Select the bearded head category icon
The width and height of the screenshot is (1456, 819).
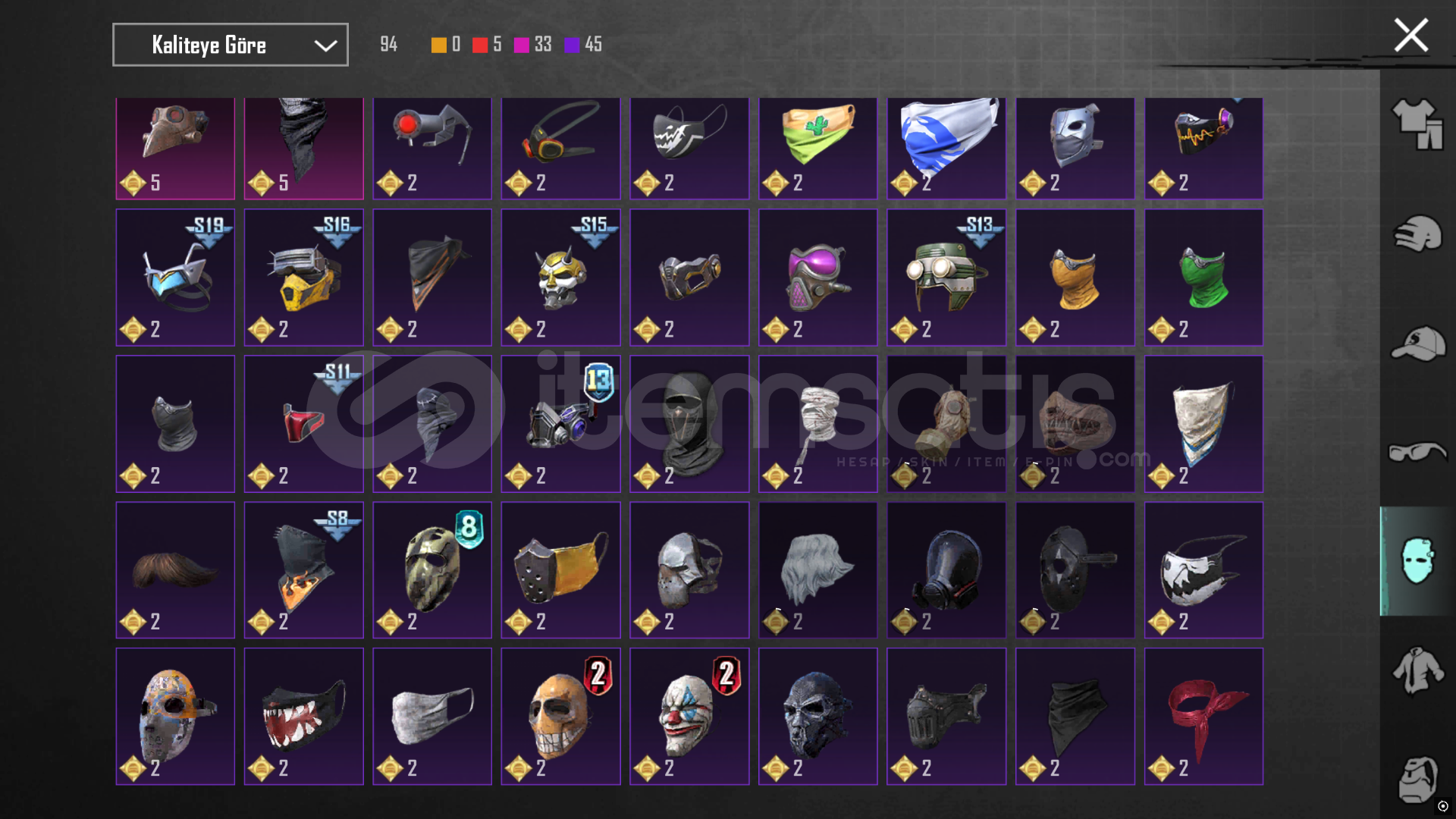click(1417, 780)
